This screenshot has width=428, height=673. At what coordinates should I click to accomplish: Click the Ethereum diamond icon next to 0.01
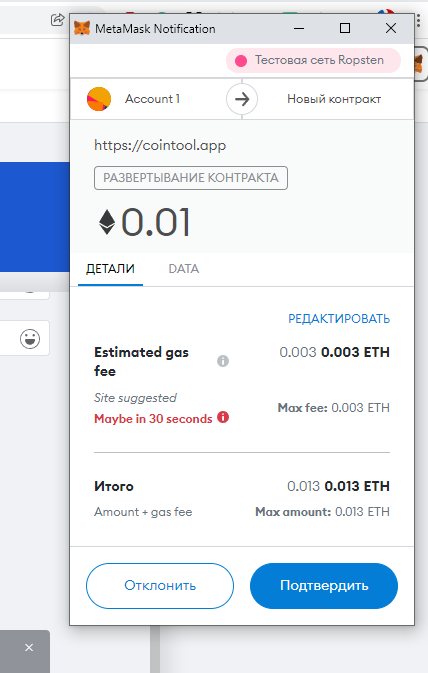tap(107, 222)
